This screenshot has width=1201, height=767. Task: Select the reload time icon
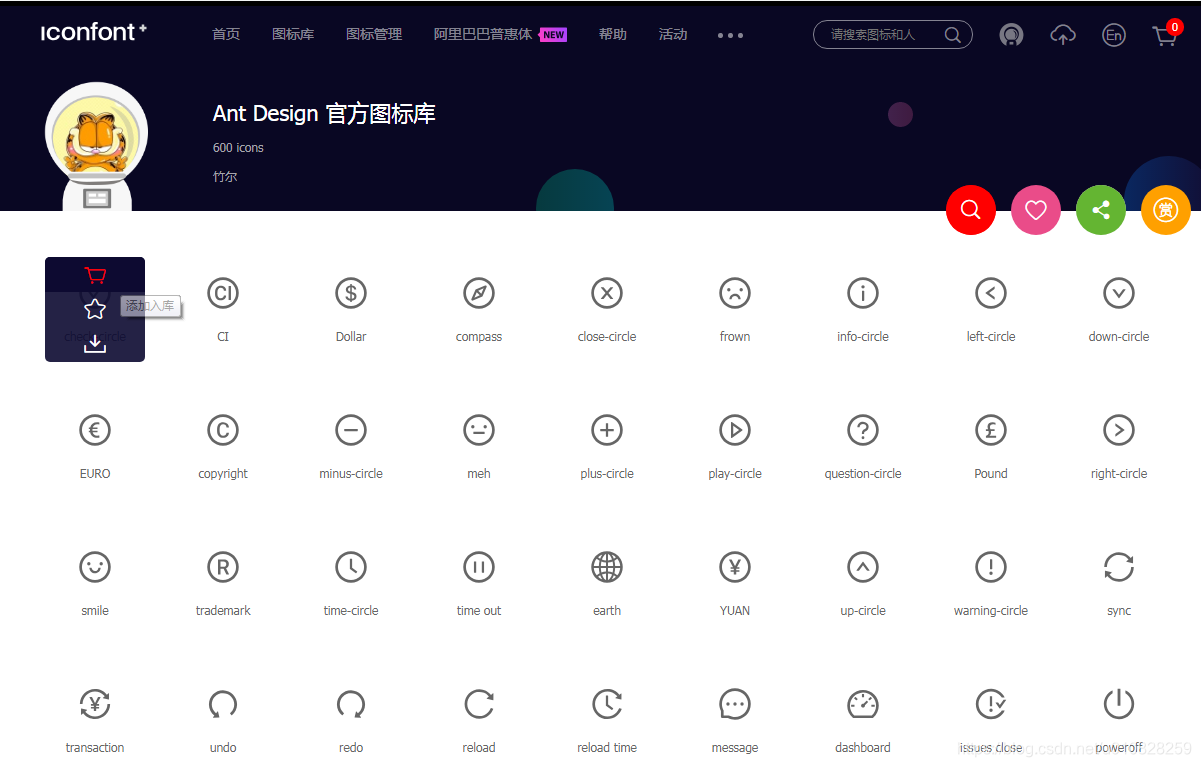(607, 704)
